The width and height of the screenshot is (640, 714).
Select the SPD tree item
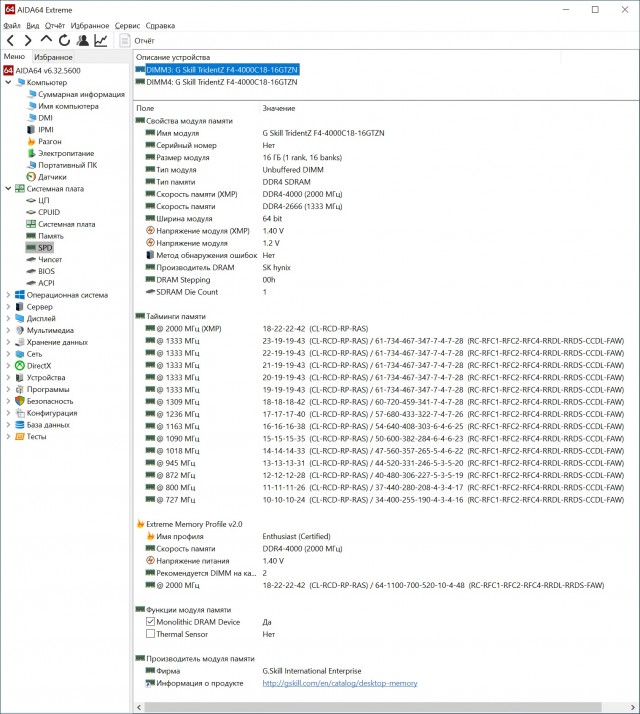click(x=40, y=248)
